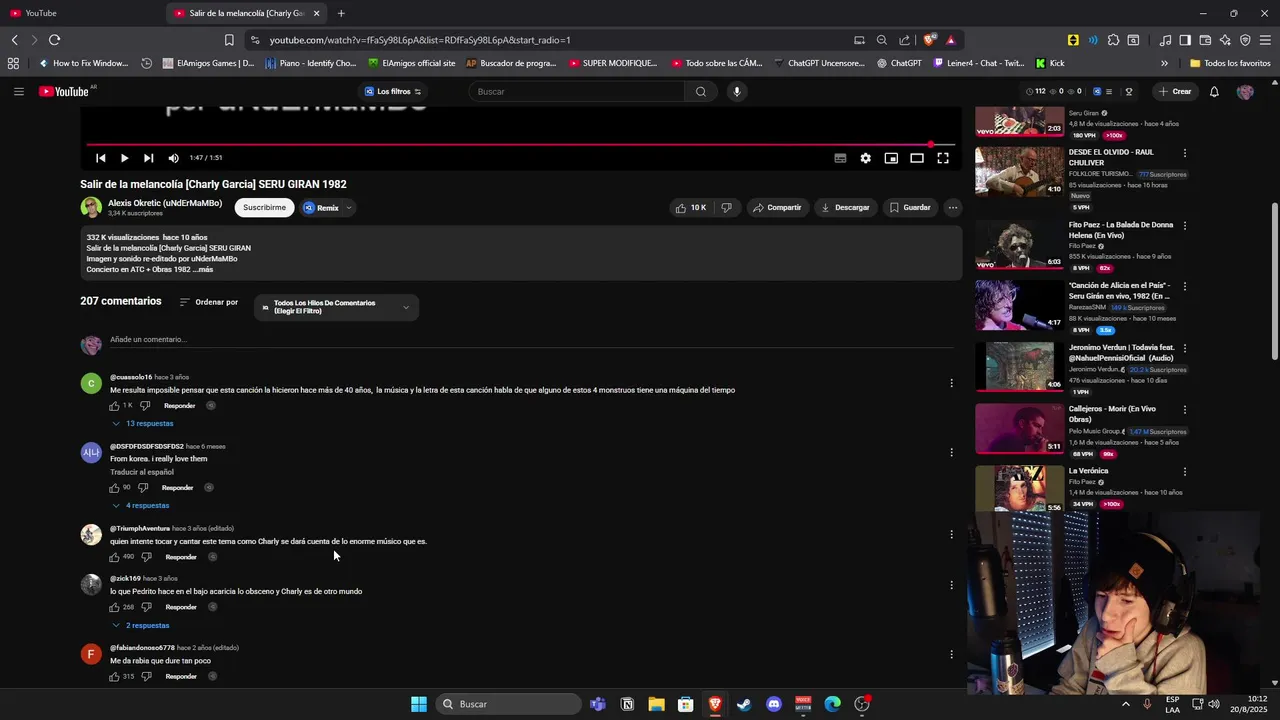1280x720 pixels.
Task: Expand the description with ...más
Action: point(202,269)
